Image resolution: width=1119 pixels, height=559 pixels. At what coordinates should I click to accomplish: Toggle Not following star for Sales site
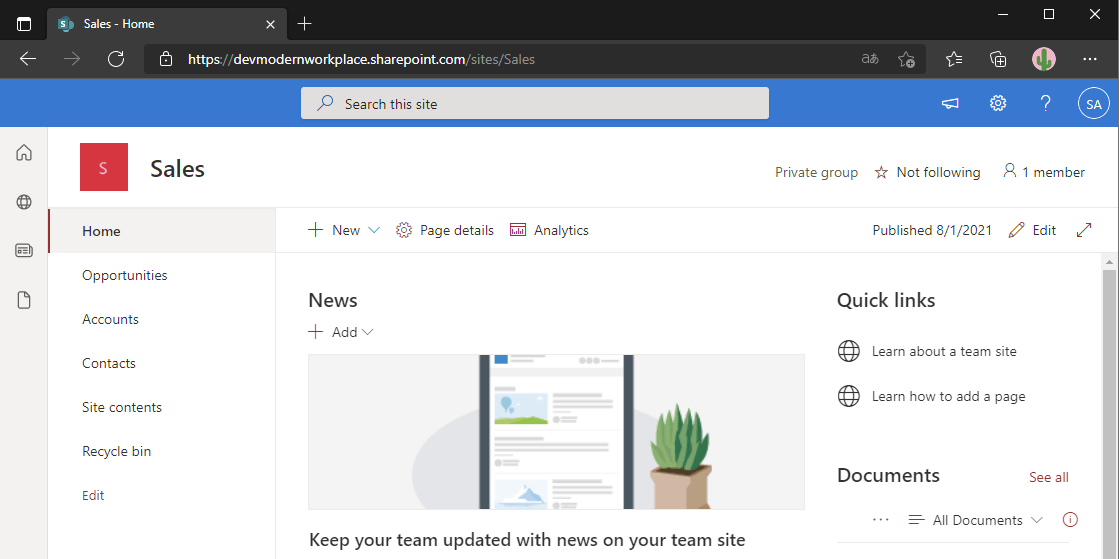coord(927,172)
